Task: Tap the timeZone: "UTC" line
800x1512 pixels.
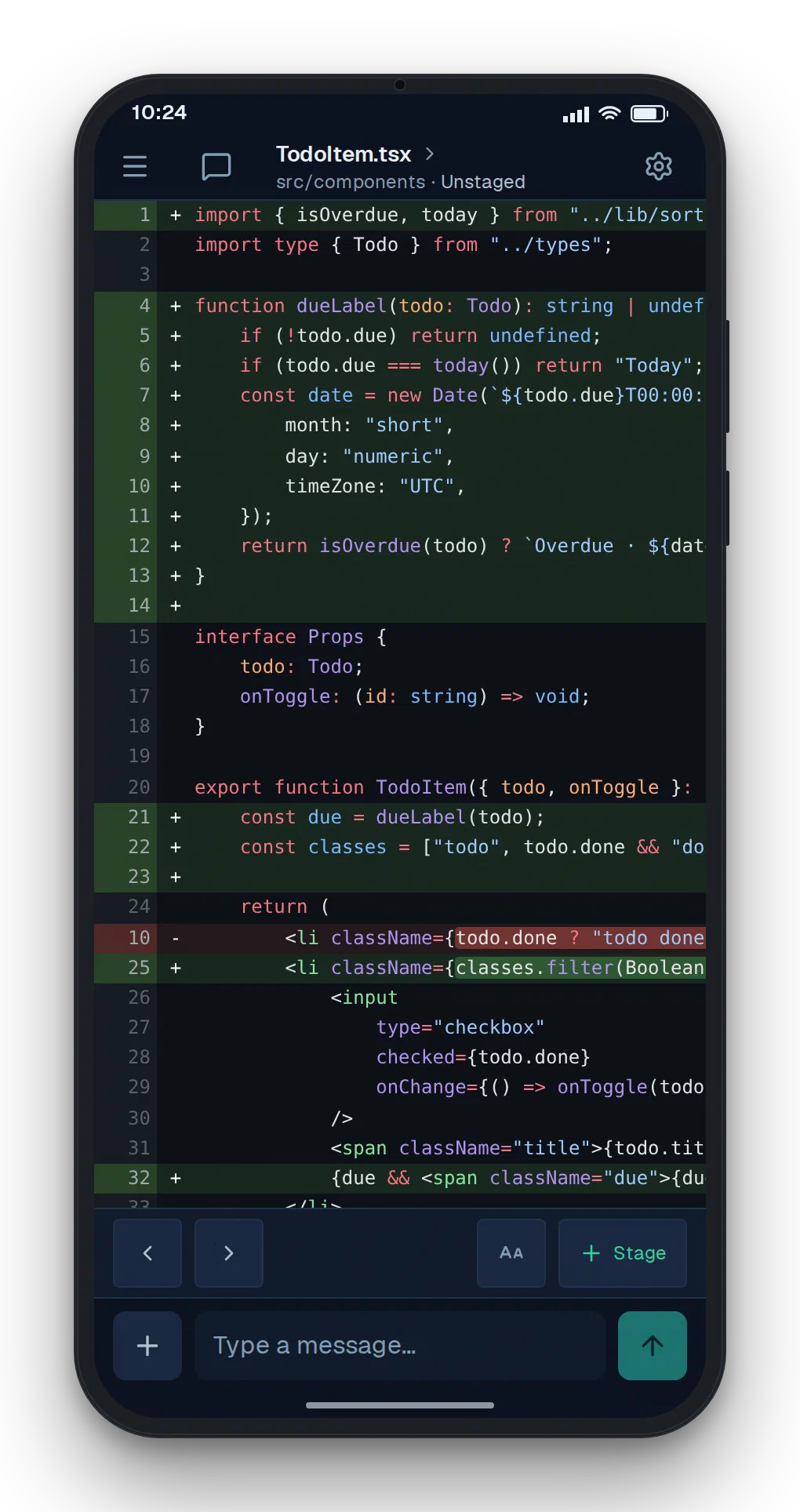Action: [400, 486]
